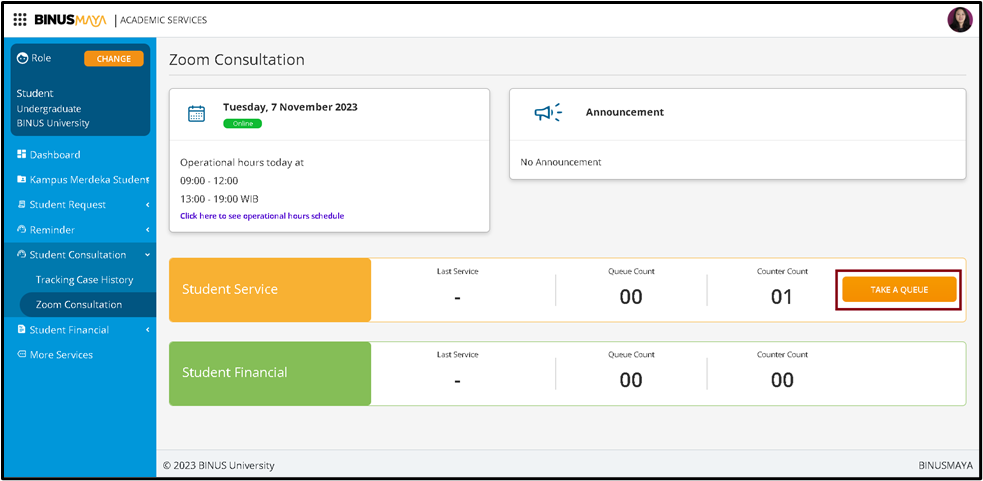Click the Announcement heading

click(x=624, y=112)
